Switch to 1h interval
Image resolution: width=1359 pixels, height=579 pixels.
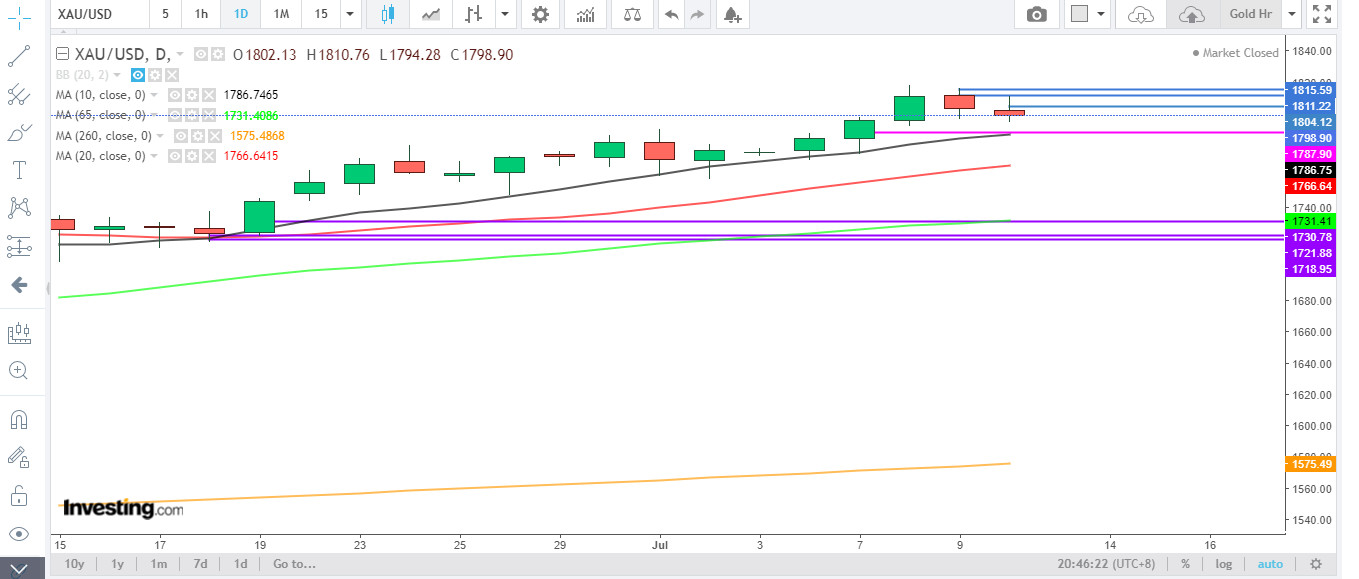[202, 14]
